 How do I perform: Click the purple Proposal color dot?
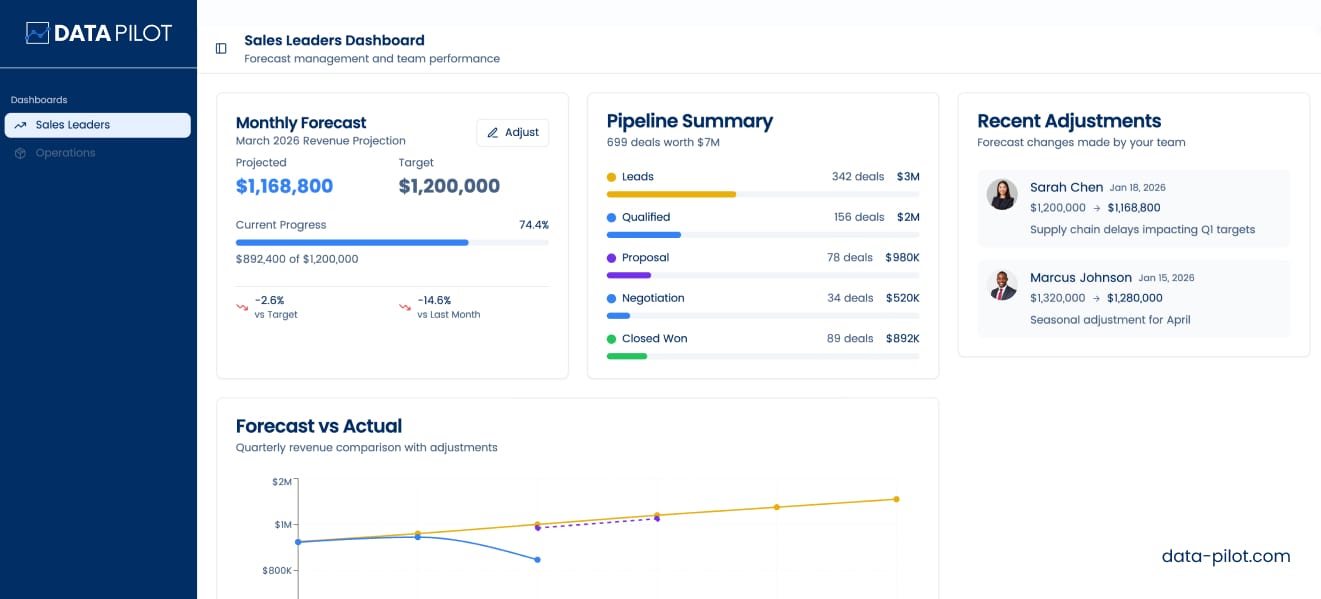(611, 258)
